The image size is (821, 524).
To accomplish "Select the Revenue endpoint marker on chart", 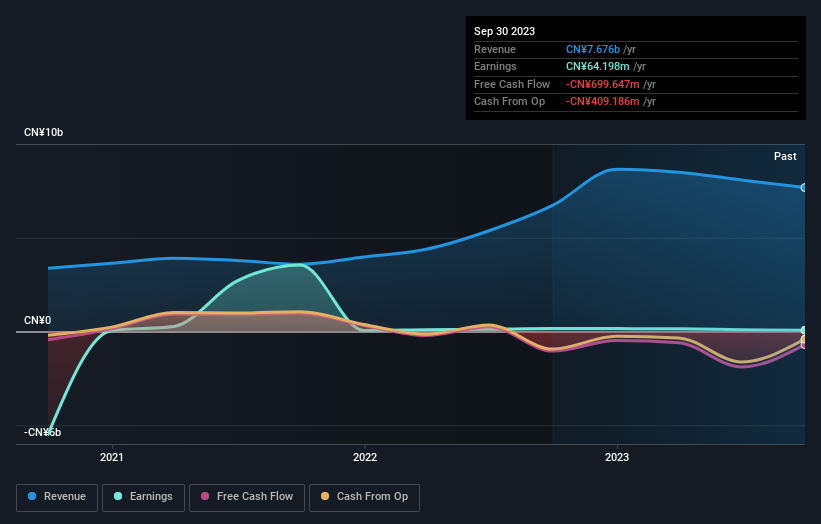I will (x=804, y=187).
